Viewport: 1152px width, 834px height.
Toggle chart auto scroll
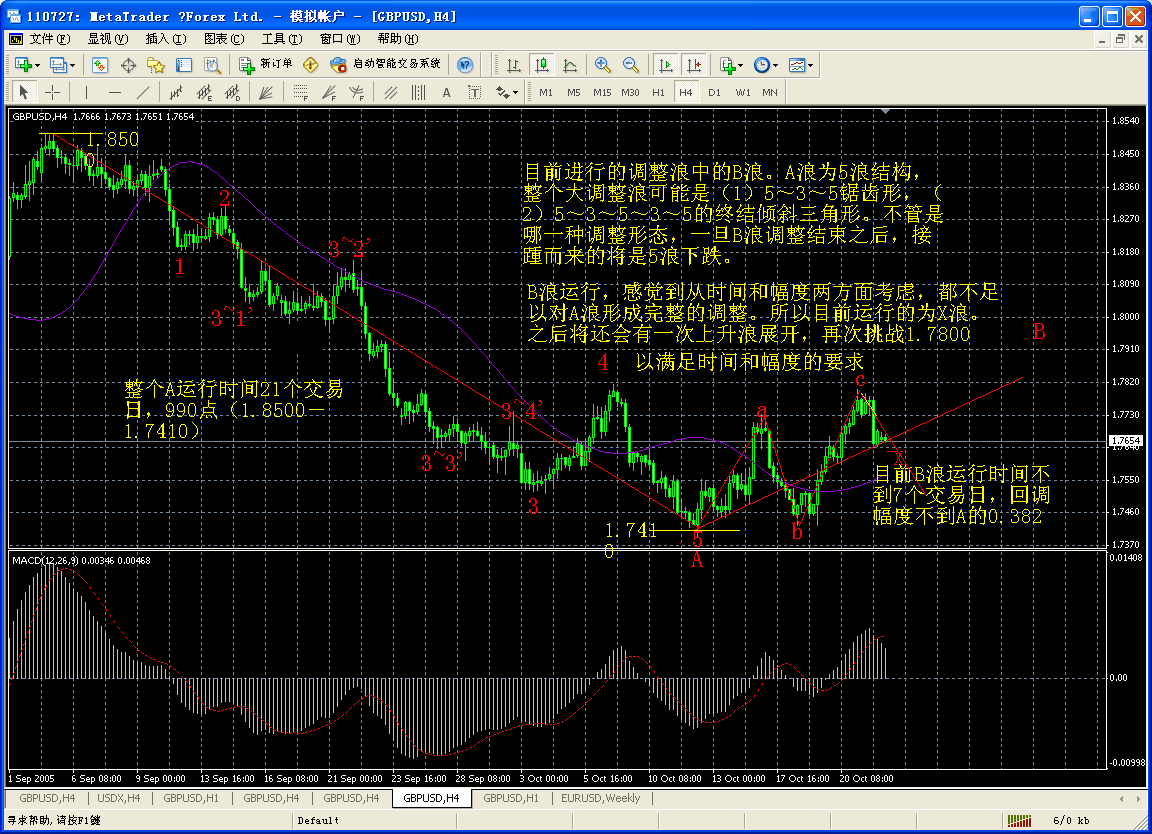click(666, 65)
